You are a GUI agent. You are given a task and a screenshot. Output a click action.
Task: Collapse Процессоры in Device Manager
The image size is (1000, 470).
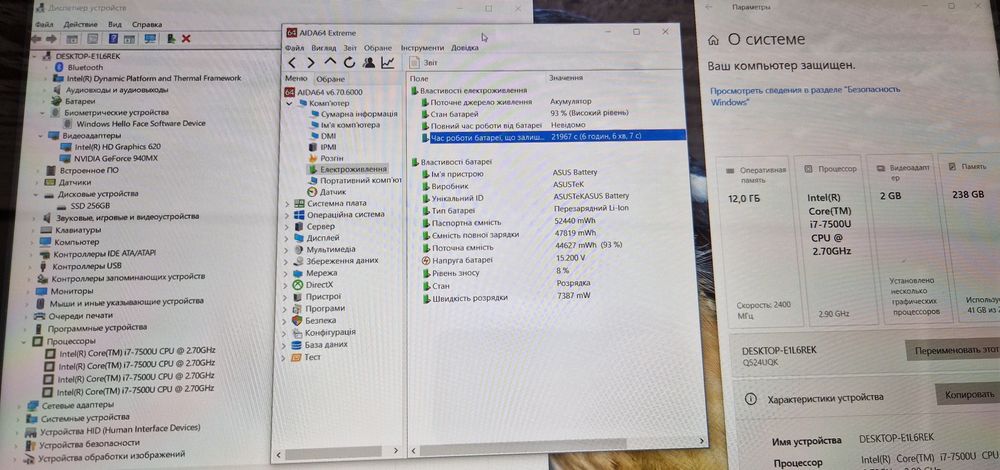26,342
